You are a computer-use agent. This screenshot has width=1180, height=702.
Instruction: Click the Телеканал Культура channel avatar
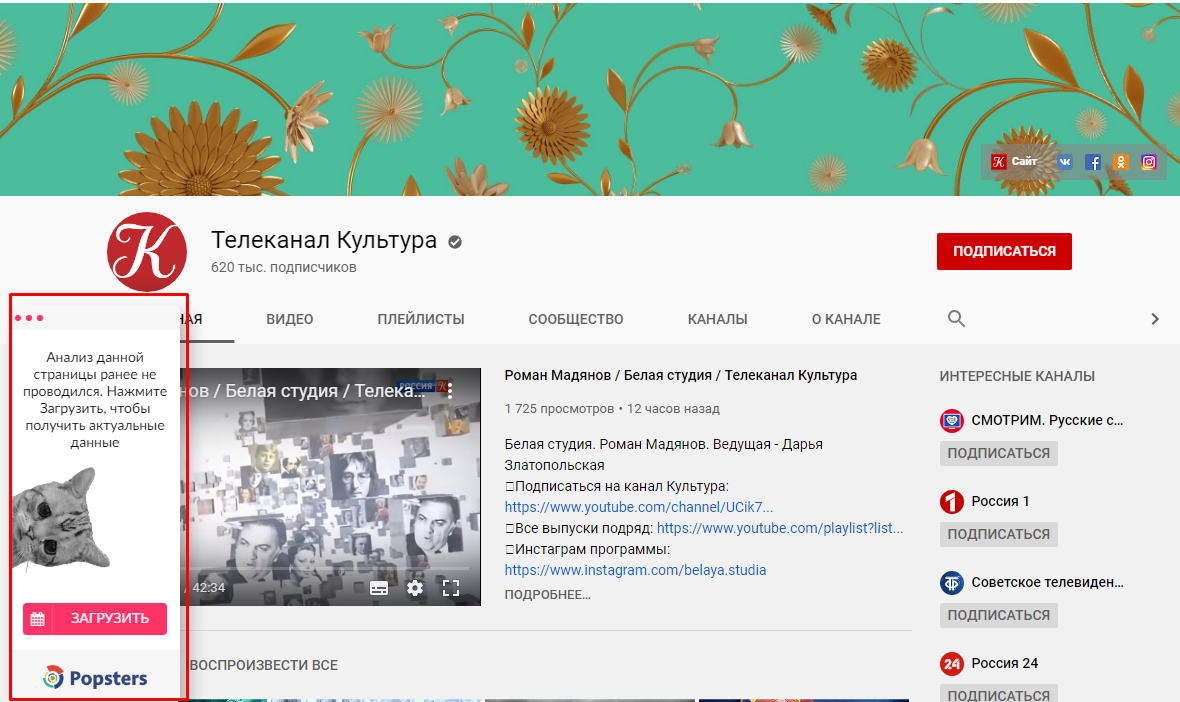point(147,252)
